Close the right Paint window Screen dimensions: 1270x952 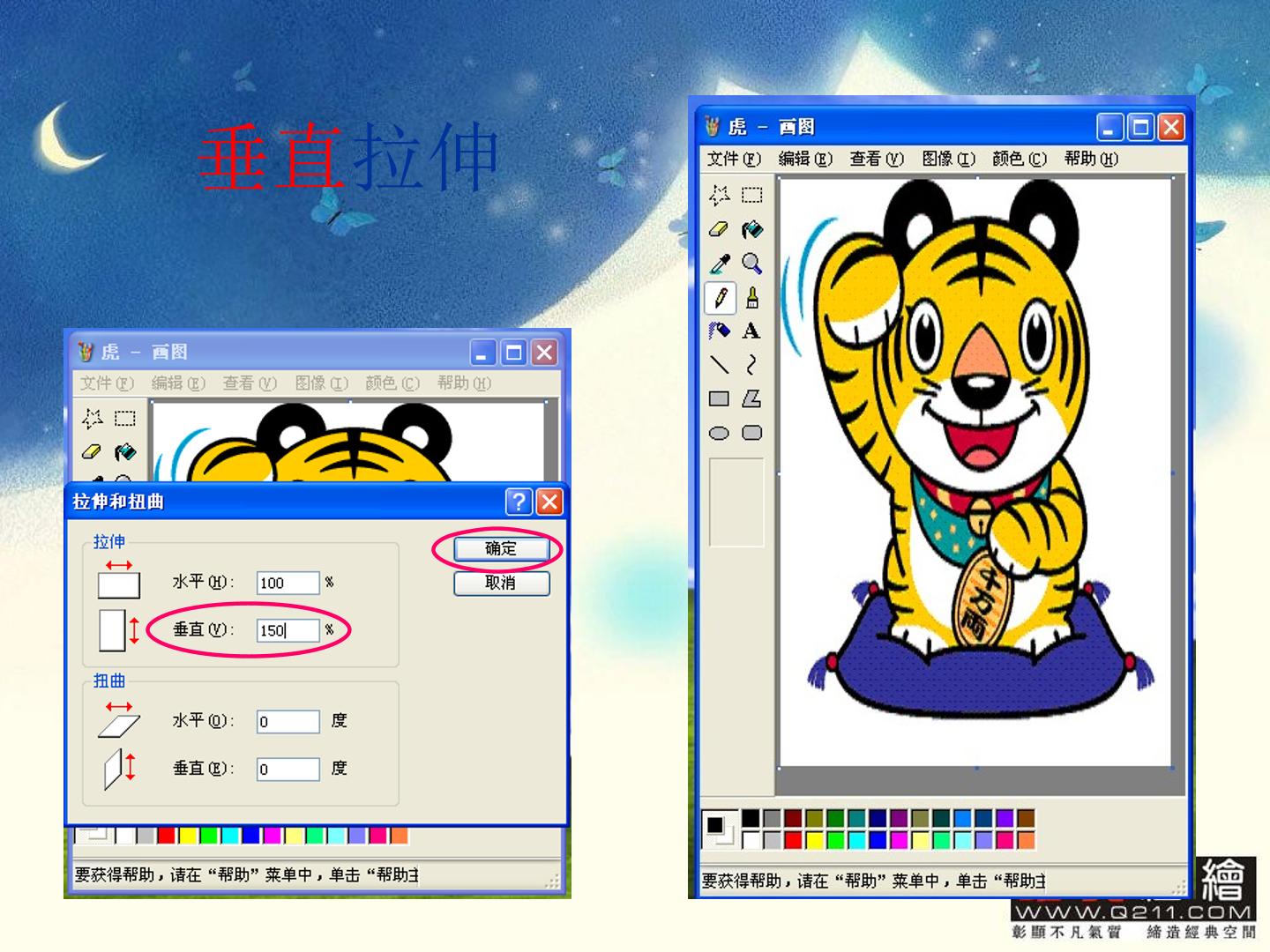tap(1171, 128)
